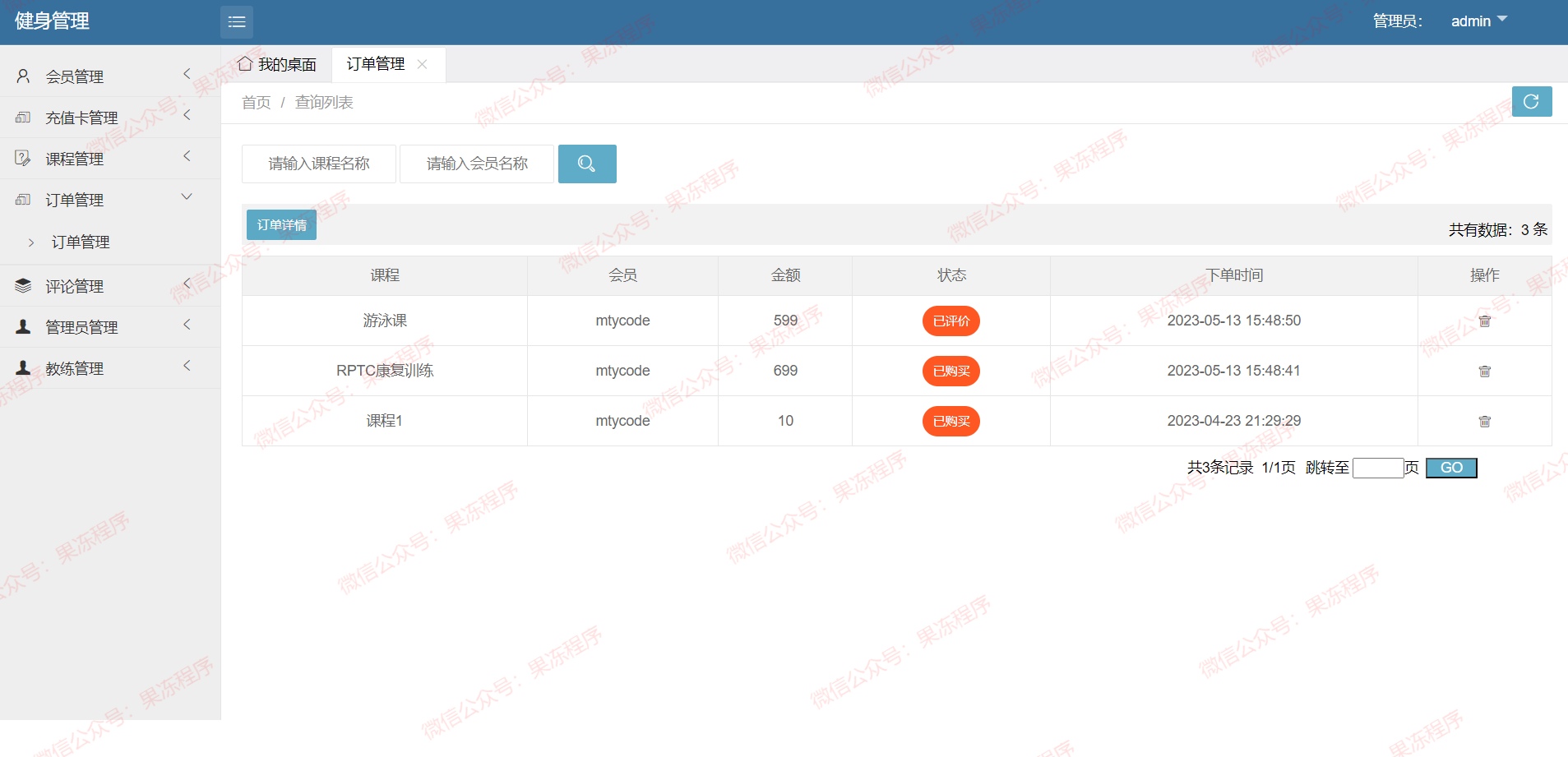Expand the 充值卡管理 menu chevron

187,115
